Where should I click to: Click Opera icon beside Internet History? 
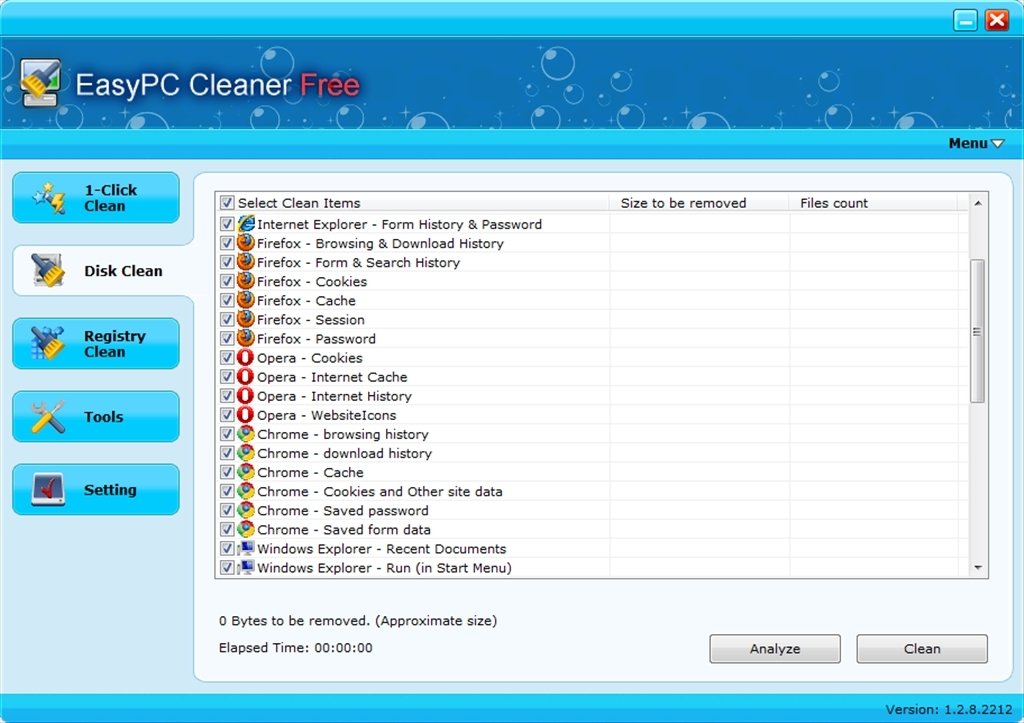click(246, 395)
